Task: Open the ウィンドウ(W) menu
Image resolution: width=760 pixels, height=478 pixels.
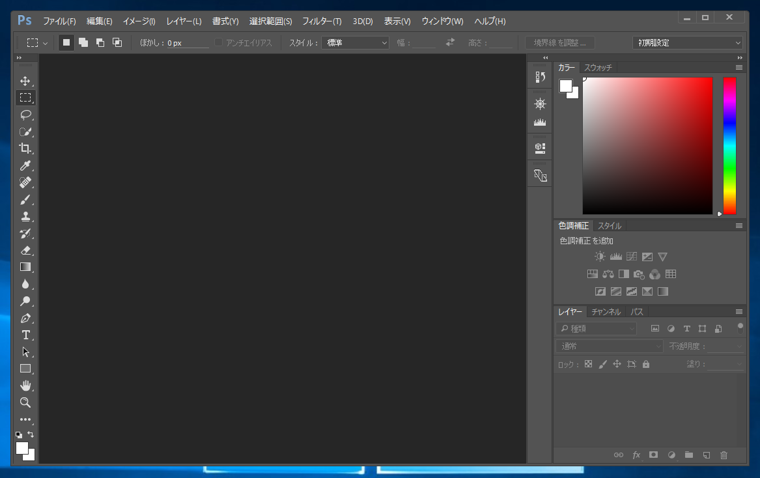Action: [442, 21]
